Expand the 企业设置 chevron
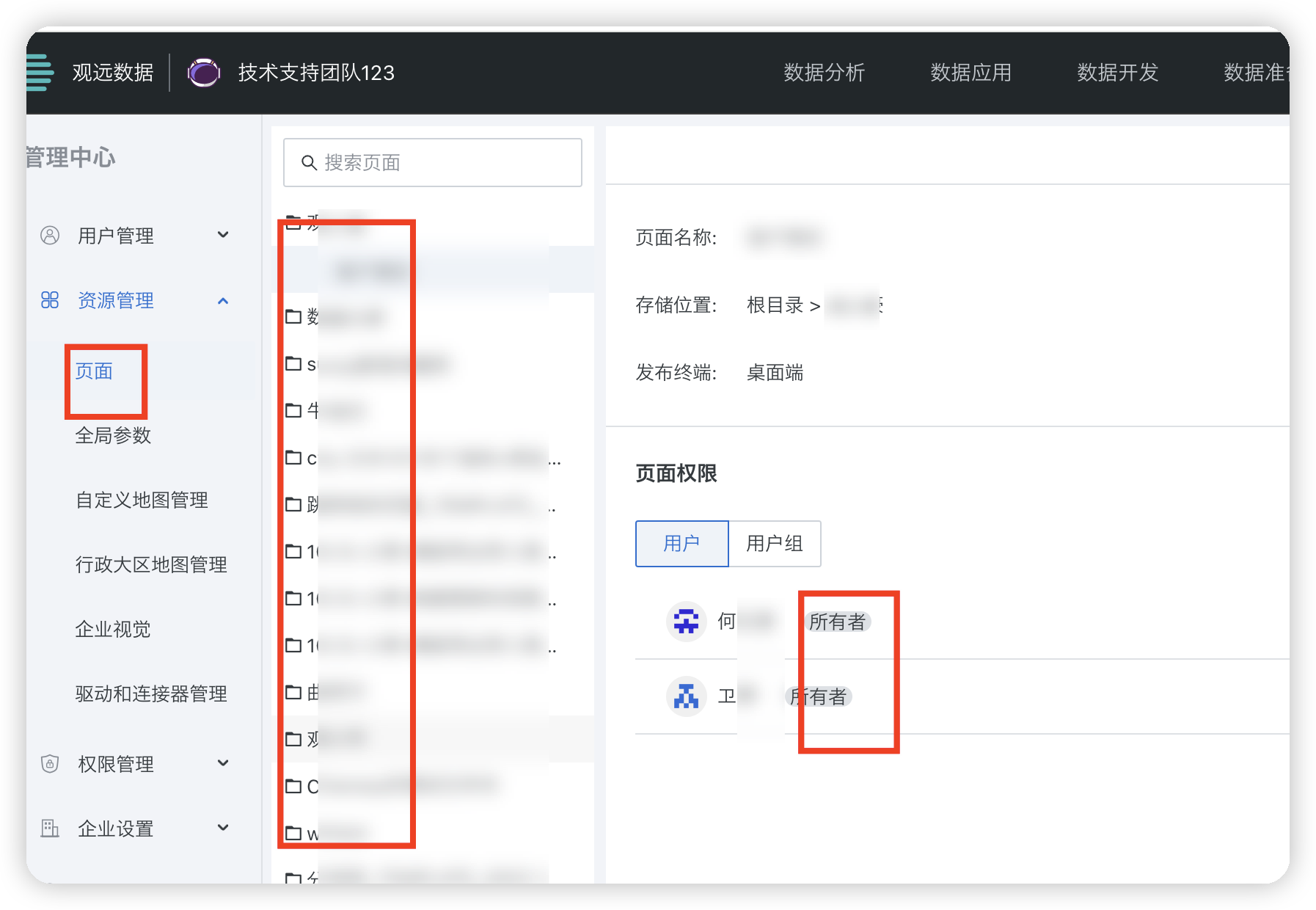Viewport: 1316px width, 910px height. click(x=223, y=829)
